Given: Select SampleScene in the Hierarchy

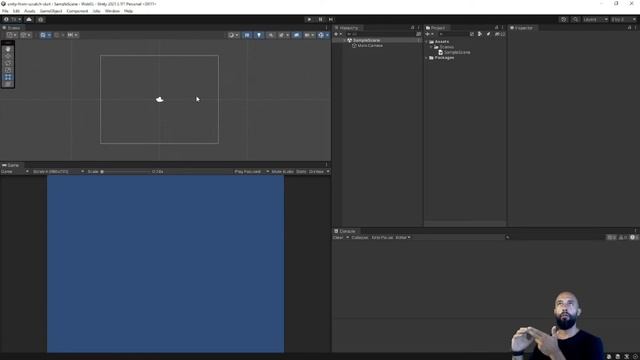Looking at the screenshot, I should pyautogui.click(x=366, y=40).
